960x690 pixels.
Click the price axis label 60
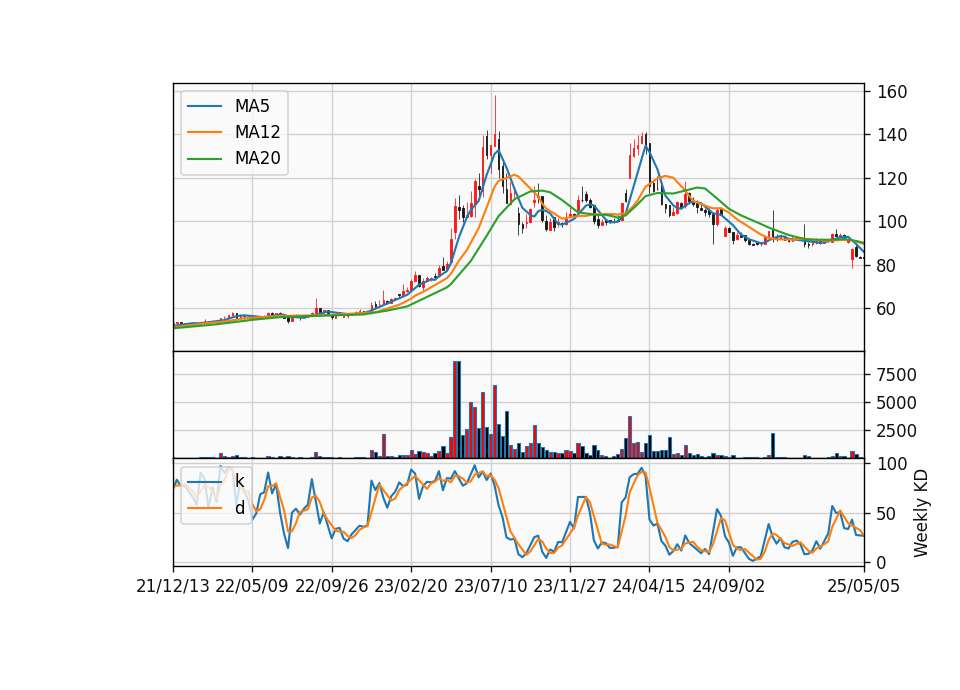pyautogui.click(x=887, y=309)
